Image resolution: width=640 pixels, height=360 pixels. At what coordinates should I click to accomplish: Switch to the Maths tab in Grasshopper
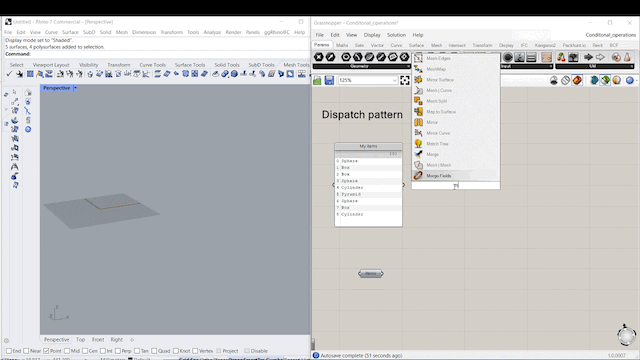tap(342, 45)
